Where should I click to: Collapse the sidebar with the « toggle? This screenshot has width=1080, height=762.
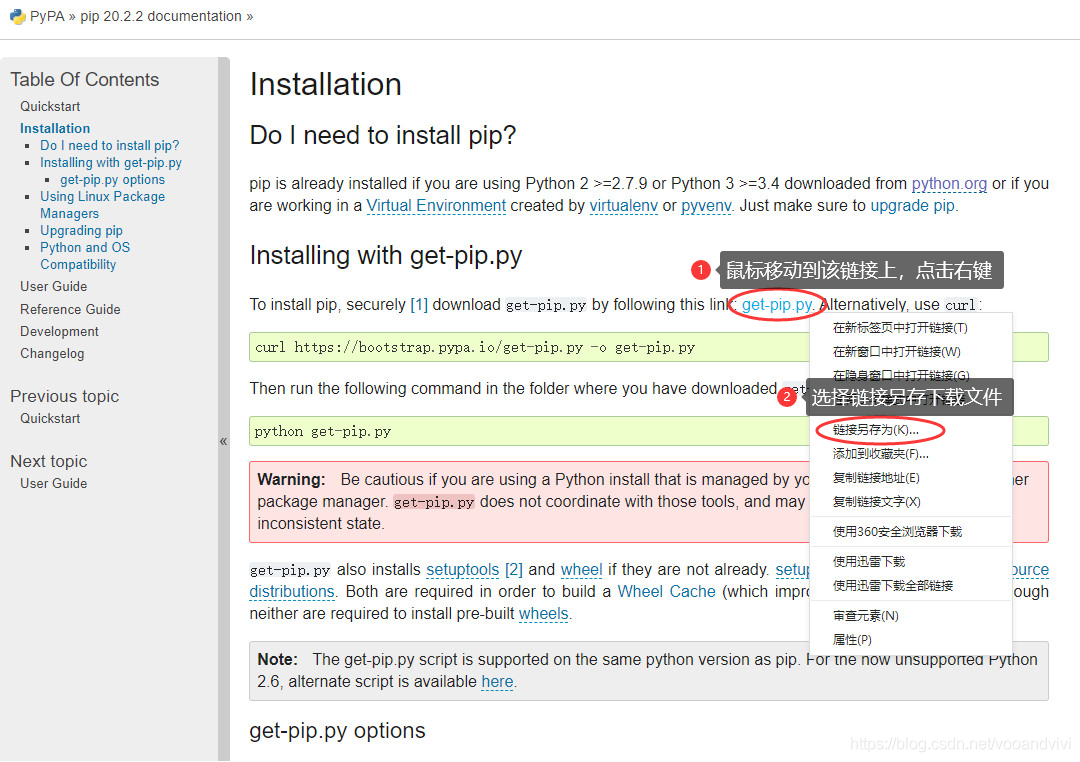(223, 441)
